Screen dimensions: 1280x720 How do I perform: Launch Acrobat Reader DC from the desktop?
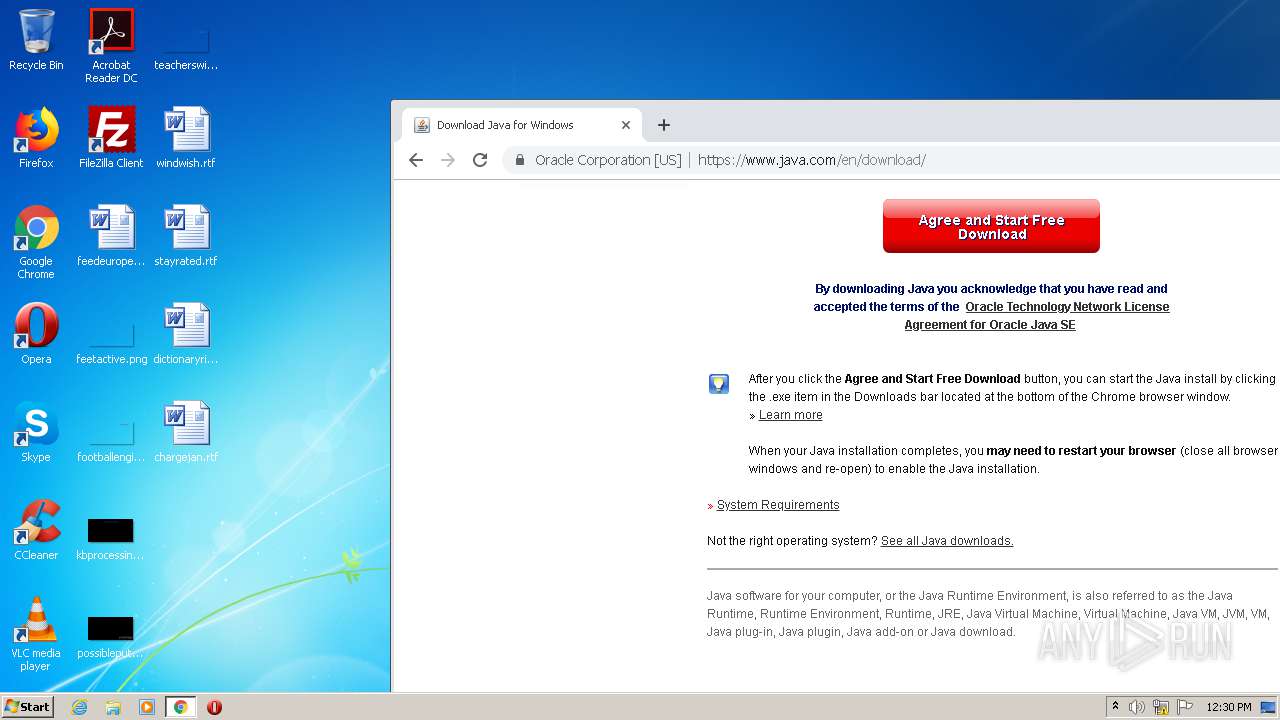pos(111,46)
